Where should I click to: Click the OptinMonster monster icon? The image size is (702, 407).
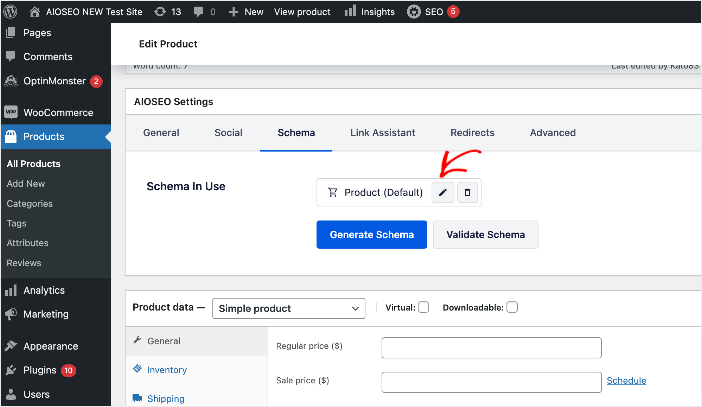point(11,81)
